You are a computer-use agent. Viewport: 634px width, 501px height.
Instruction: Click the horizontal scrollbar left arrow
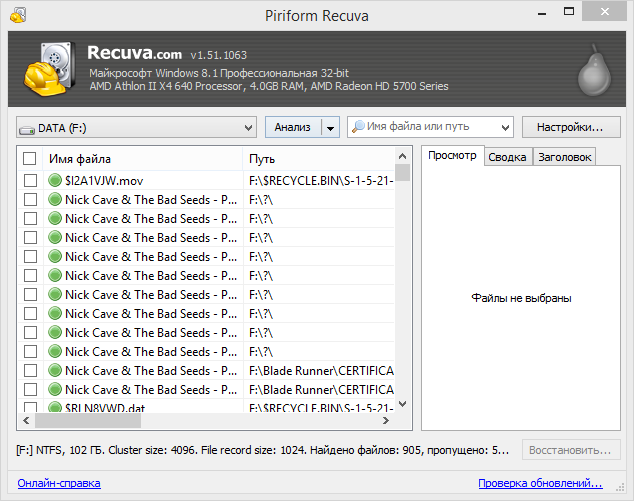[x=26, y=421]
